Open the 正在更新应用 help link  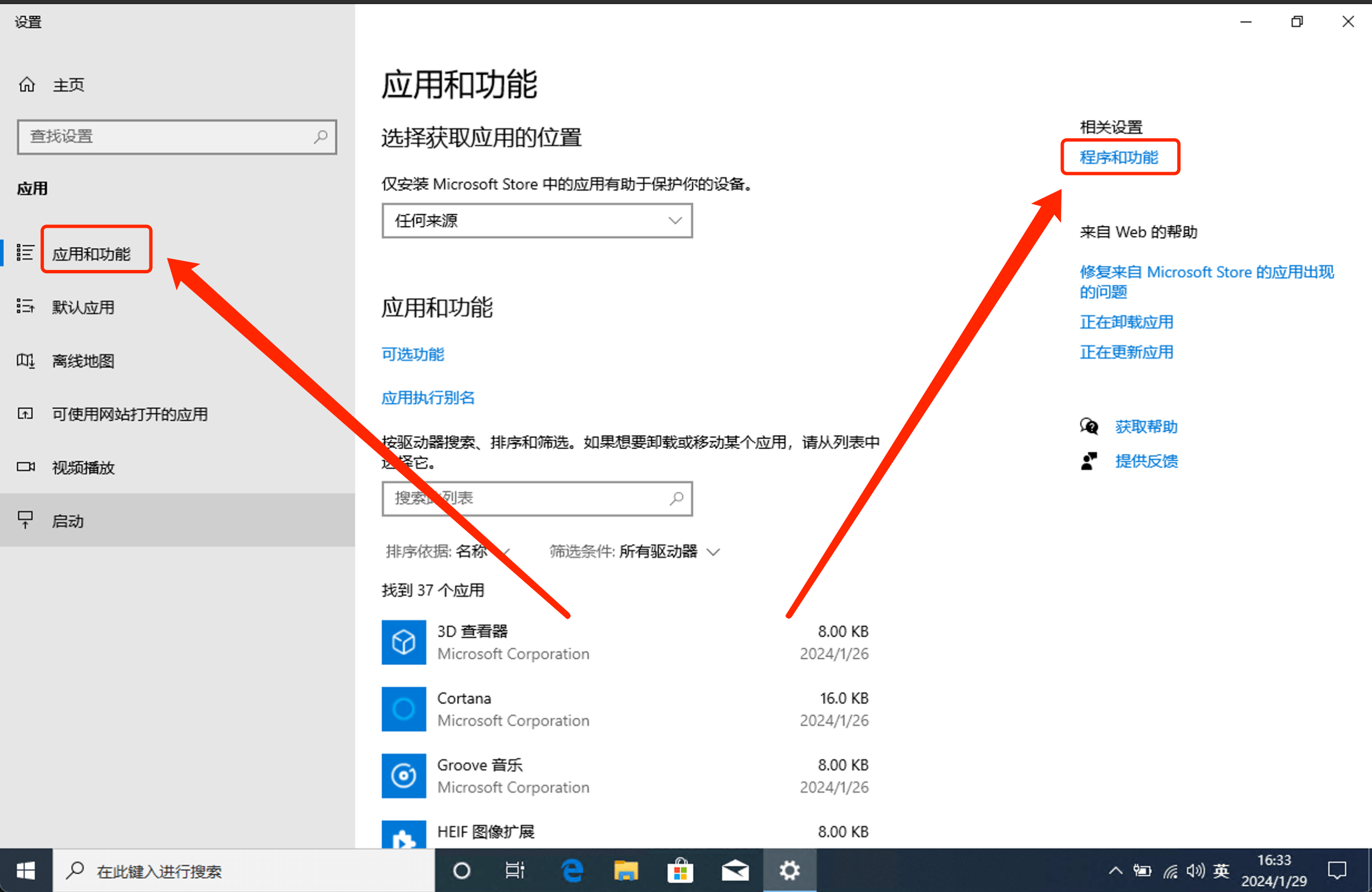[1126, 352]
